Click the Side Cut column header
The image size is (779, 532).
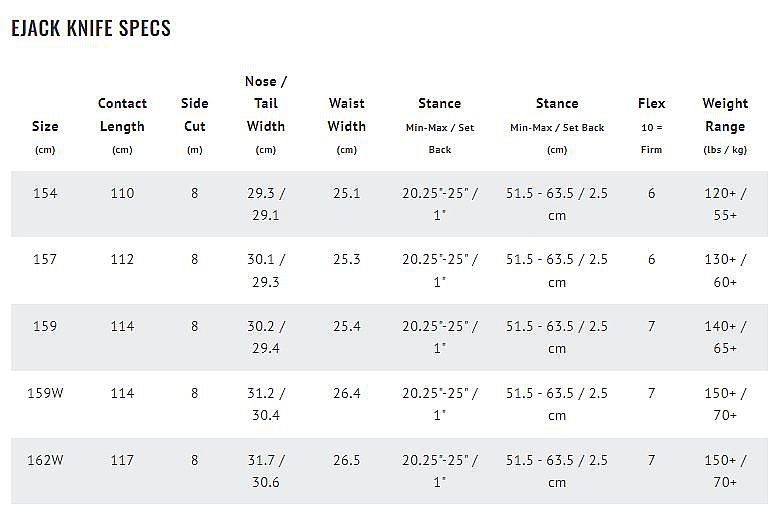coord(195,115)
